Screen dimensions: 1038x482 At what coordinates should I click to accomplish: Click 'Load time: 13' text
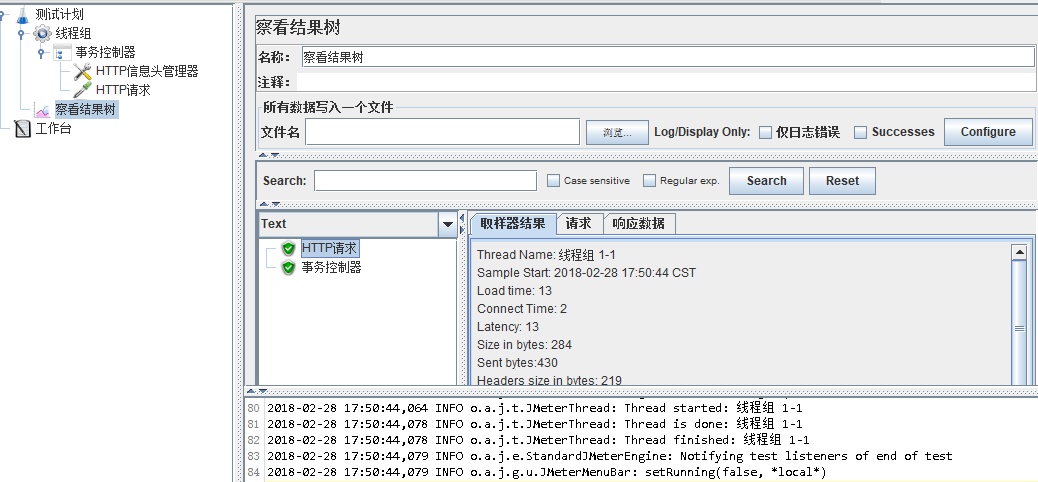coord(514,291)
